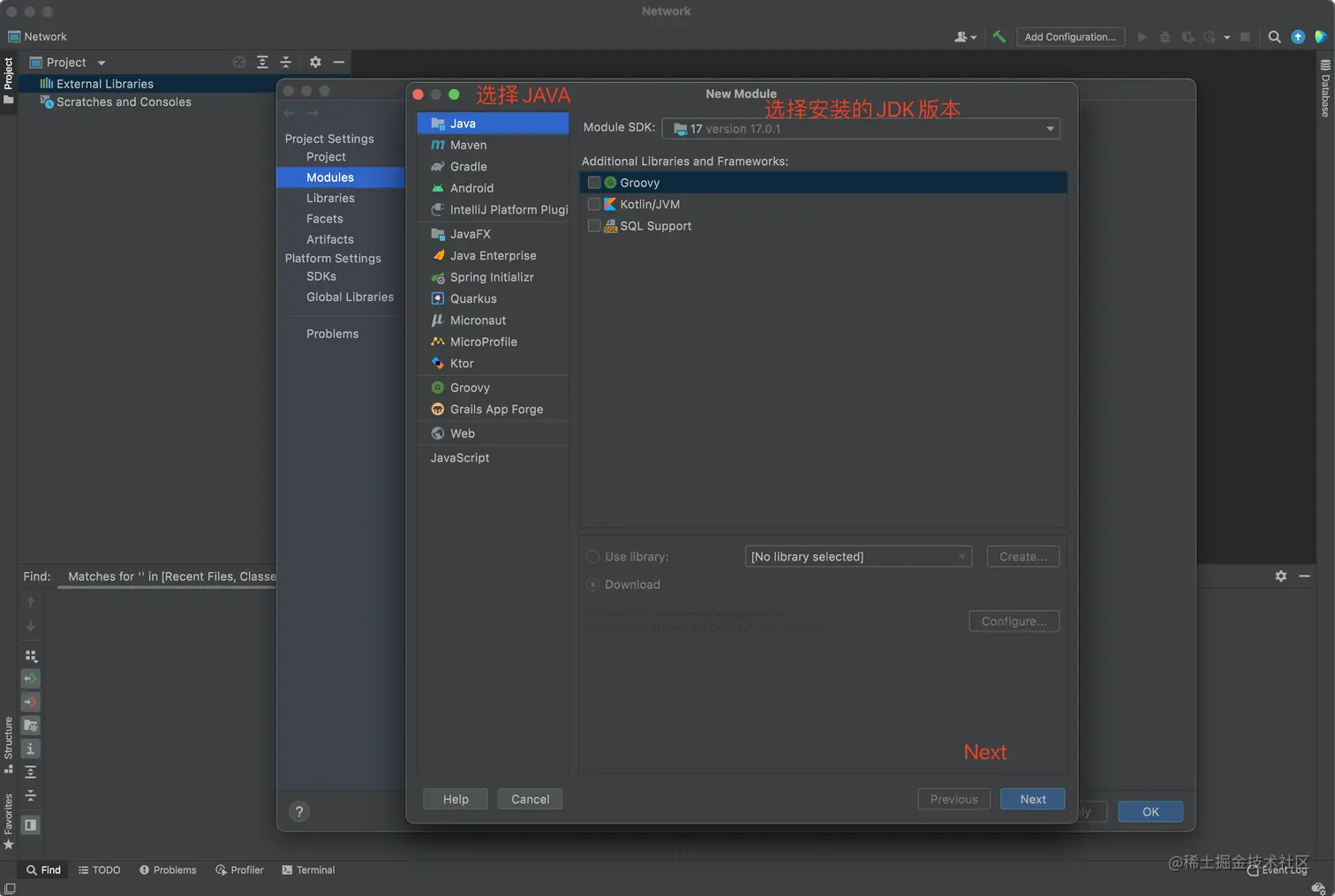Click the Next button
The width and height of the screenshot is (1335, 896).
[1032, 799]
